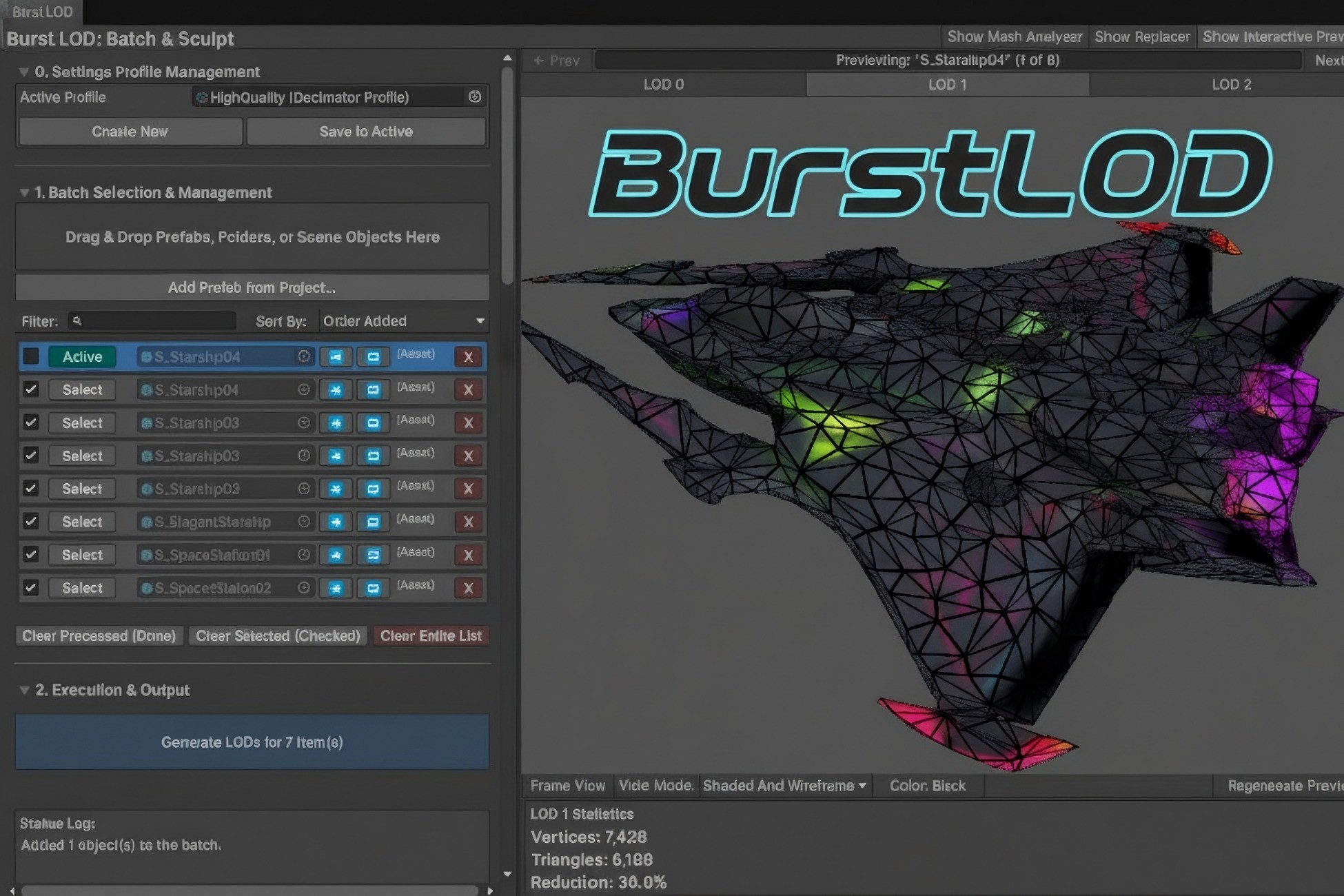The height and width of the screenshot is (896, 1344).
Task: Click the blue monitor icon on S_SpaceStation01 row
Action: point(374,555)
